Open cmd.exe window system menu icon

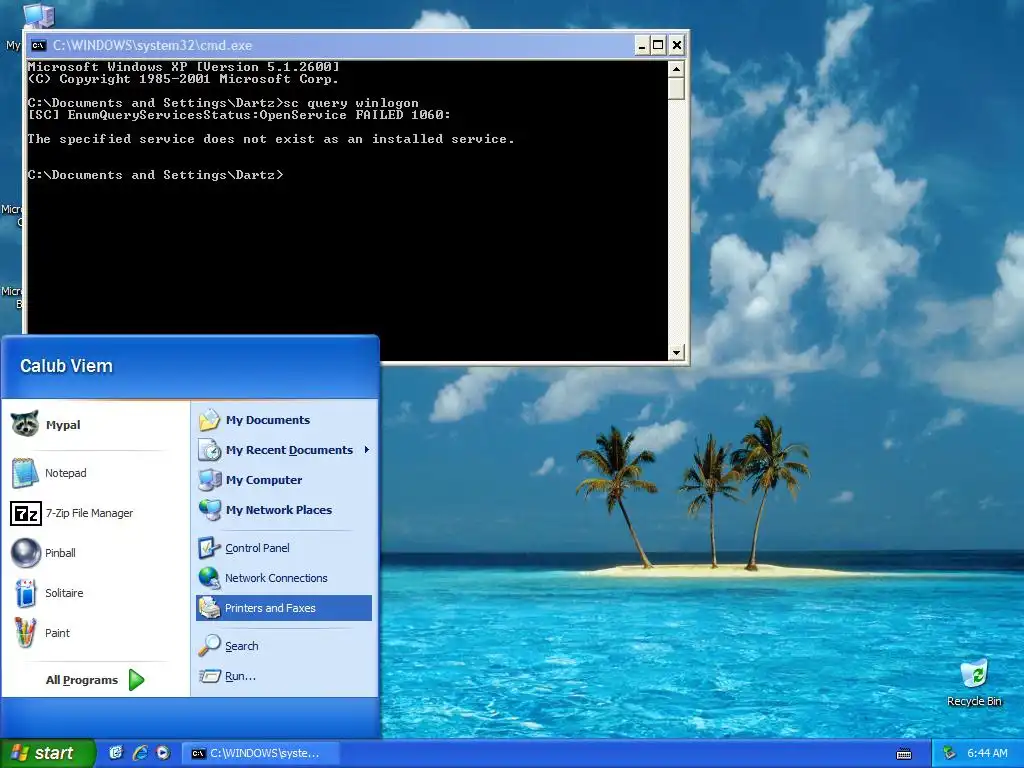coord(39,45)
